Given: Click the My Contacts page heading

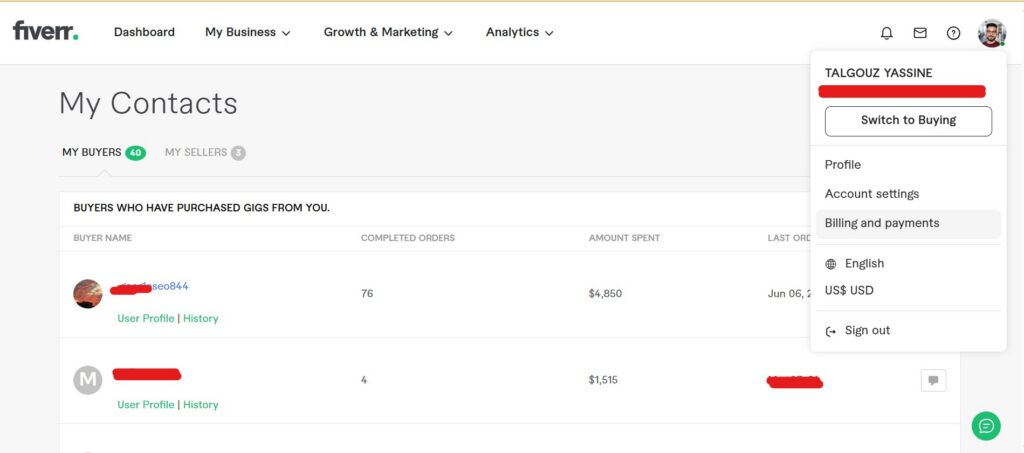Looking at the screenshot, I should [x=148, y=103].
